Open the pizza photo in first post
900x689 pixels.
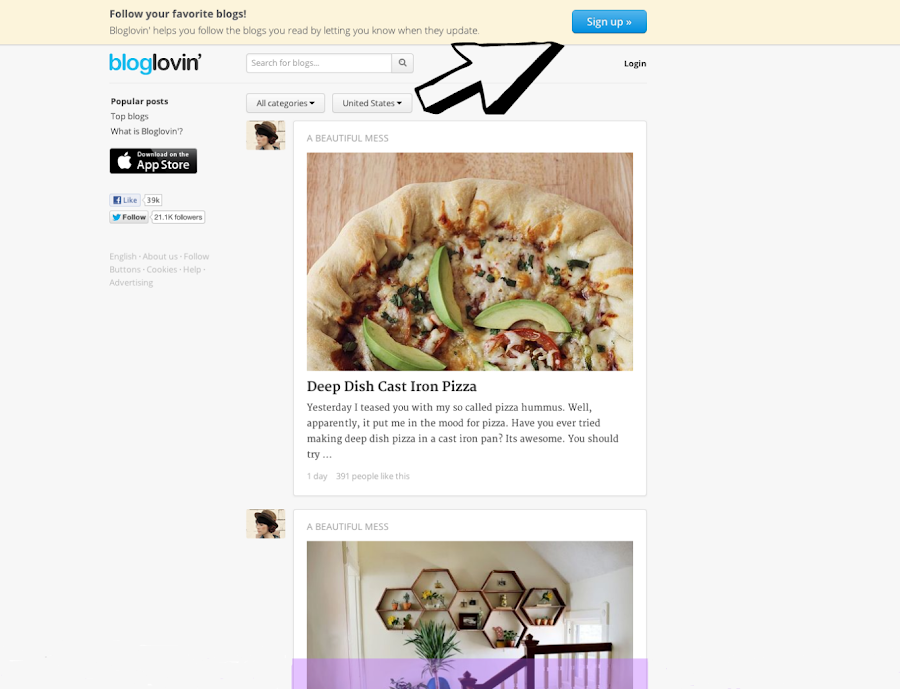470,261
